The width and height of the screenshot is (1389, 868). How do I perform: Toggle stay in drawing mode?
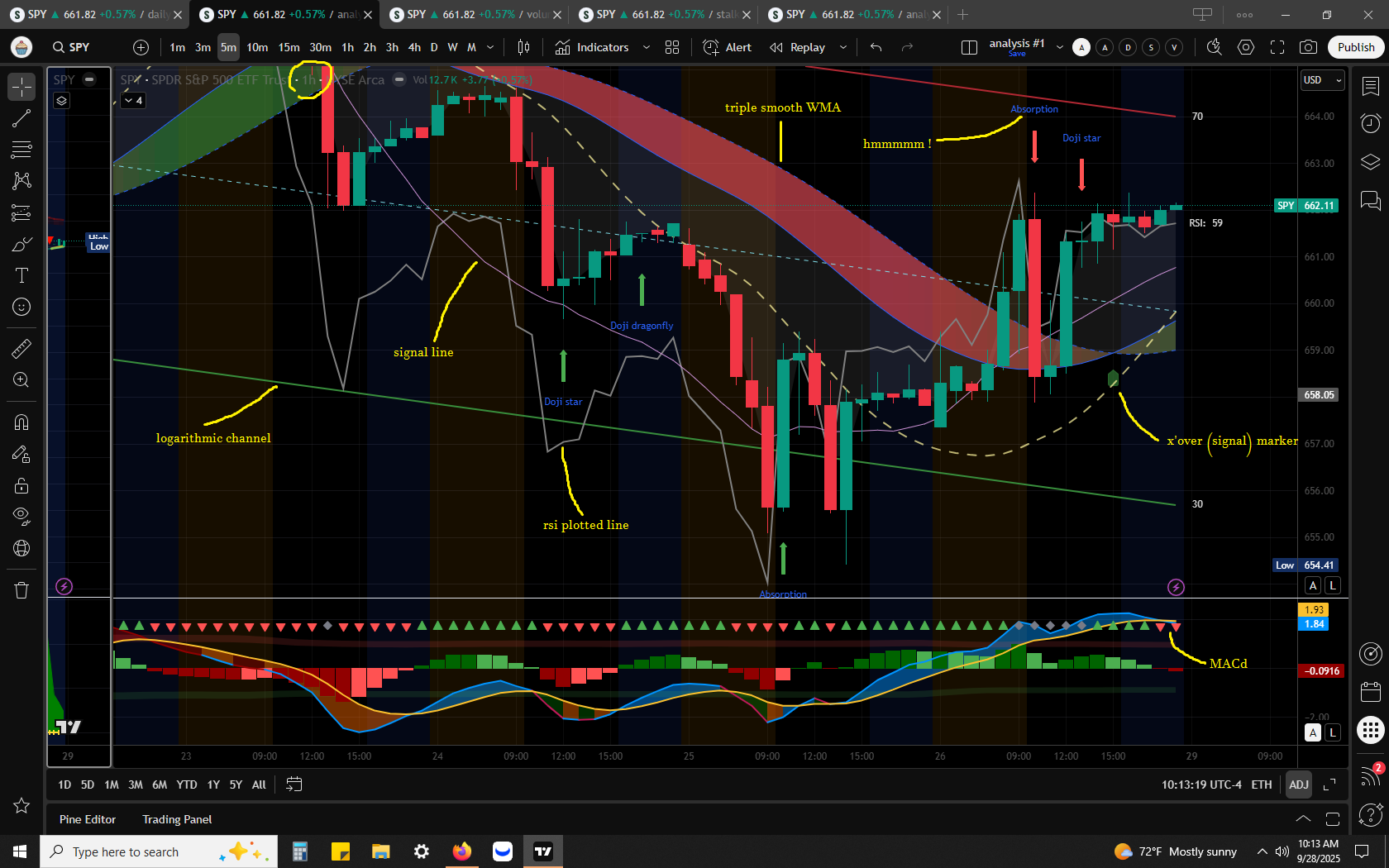(x=21, y=454)
